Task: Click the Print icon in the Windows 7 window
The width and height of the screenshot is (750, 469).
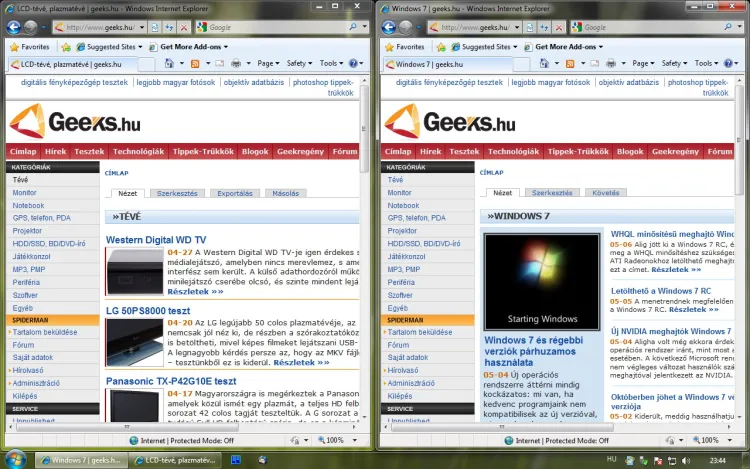Action: [x=609, y=64]
